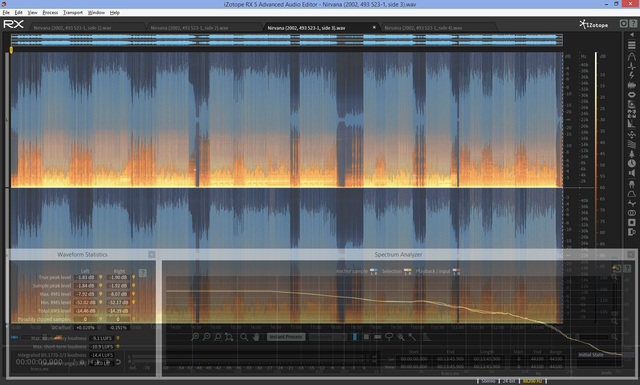Select the frequency selection tool
The width and height of the screenshot is (640, 385).
pyautogui.click(x=378, y=337)
